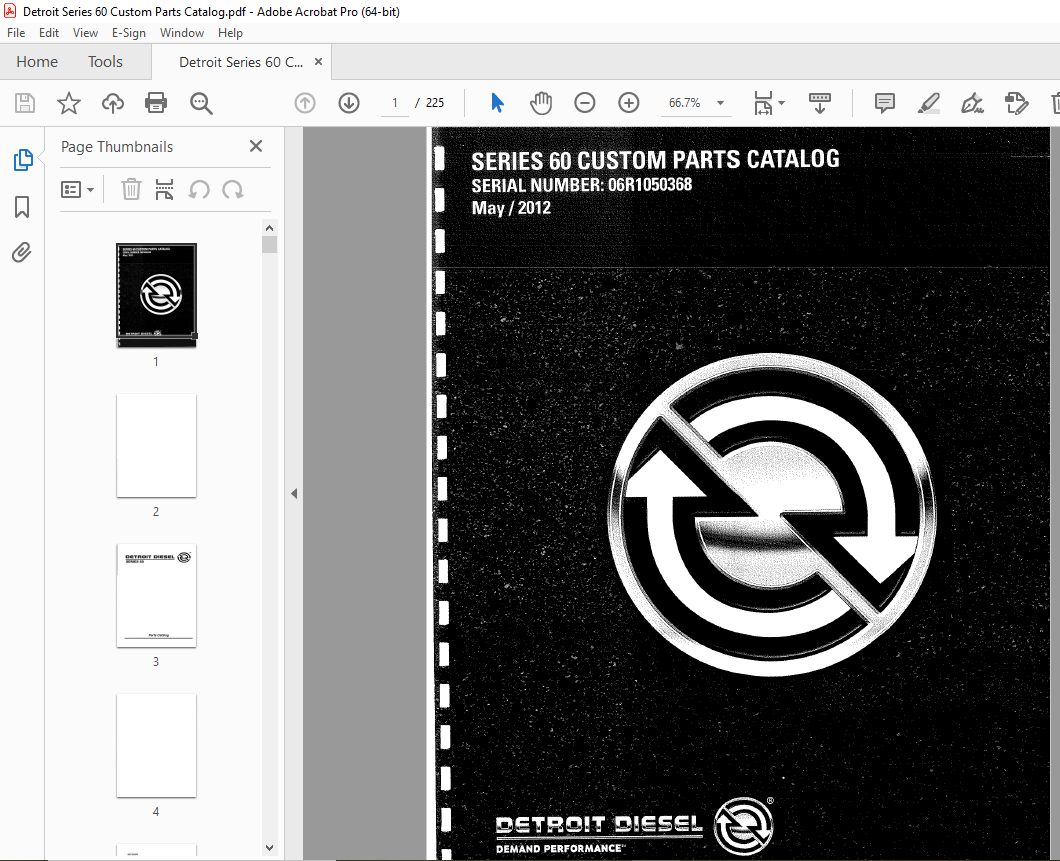Click the Save file icon
The width and height of the screenshot is (1060, 861).
[25, 103]
